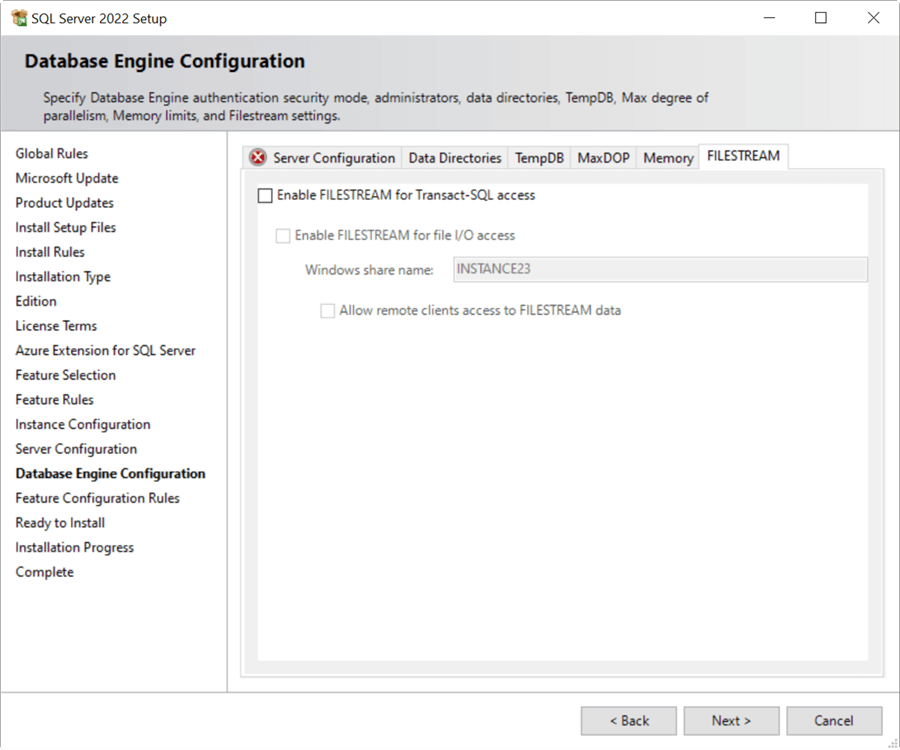
Task: Go to Azure Extension for SQL Server
Action: tap(104, 350)
